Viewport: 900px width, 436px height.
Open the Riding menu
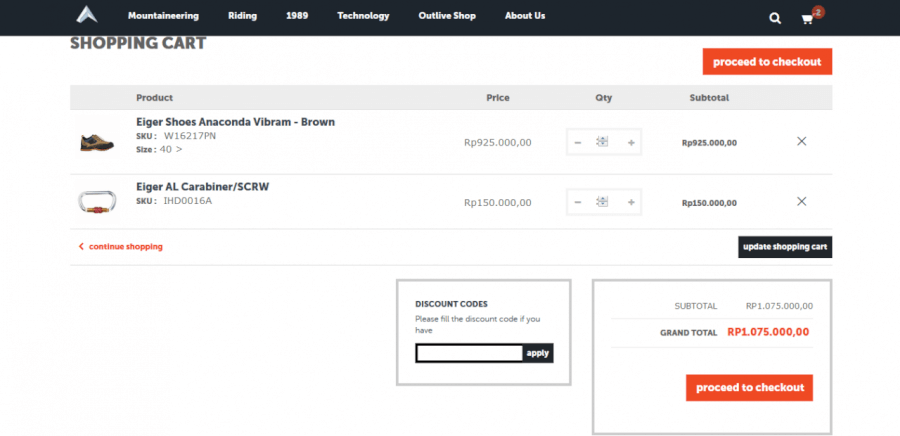tap(242, 16)
